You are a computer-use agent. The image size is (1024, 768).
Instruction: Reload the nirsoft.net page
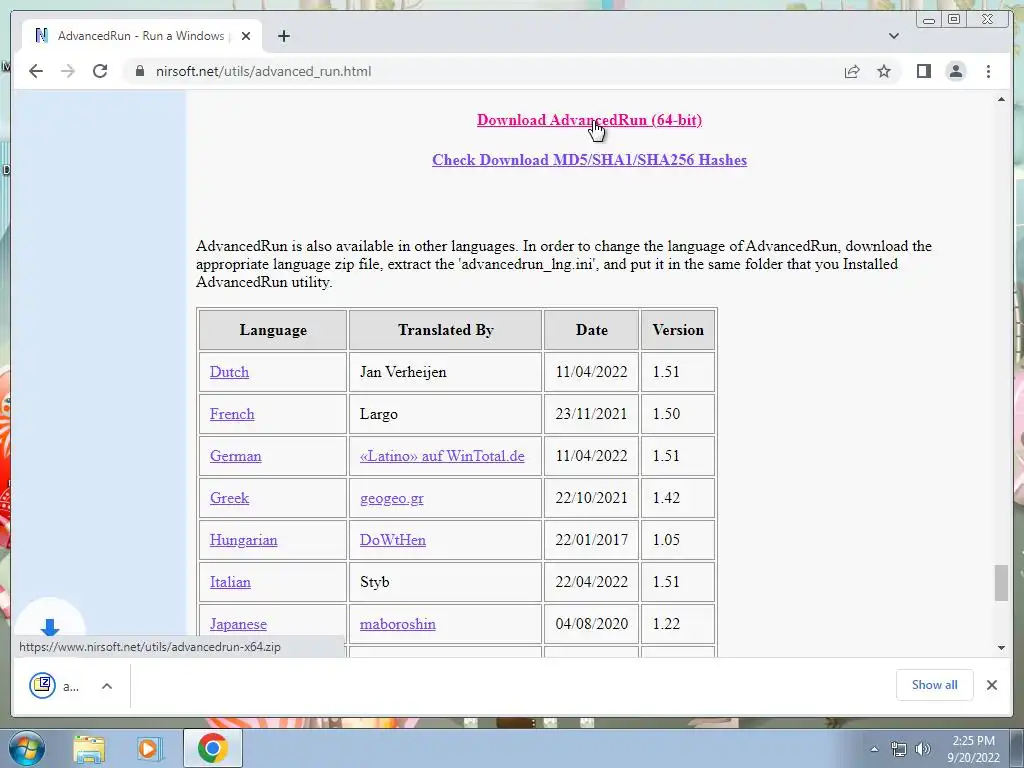(x=100, y=71)
